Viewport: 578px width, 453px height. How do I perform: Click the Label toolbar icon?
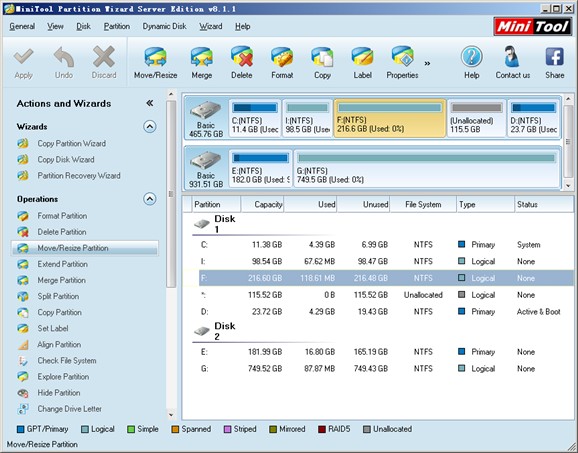click(362, 57)
